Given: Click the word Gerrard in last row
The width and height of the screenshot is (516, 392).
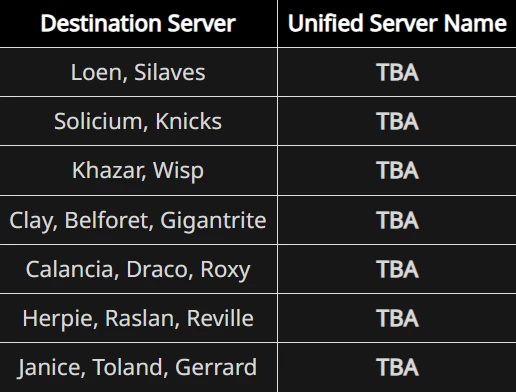Looking at the screenshot, I should [216, 367].
